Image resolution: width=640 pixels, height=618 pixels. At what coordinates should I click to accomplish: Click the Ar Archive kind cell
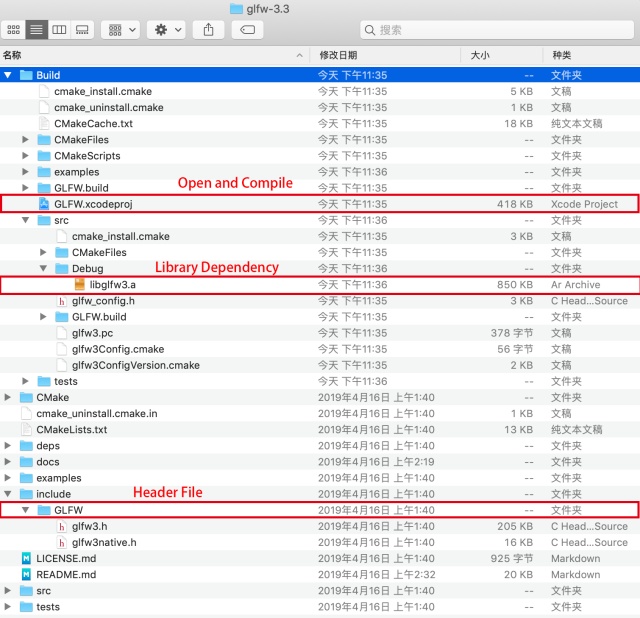576,285
